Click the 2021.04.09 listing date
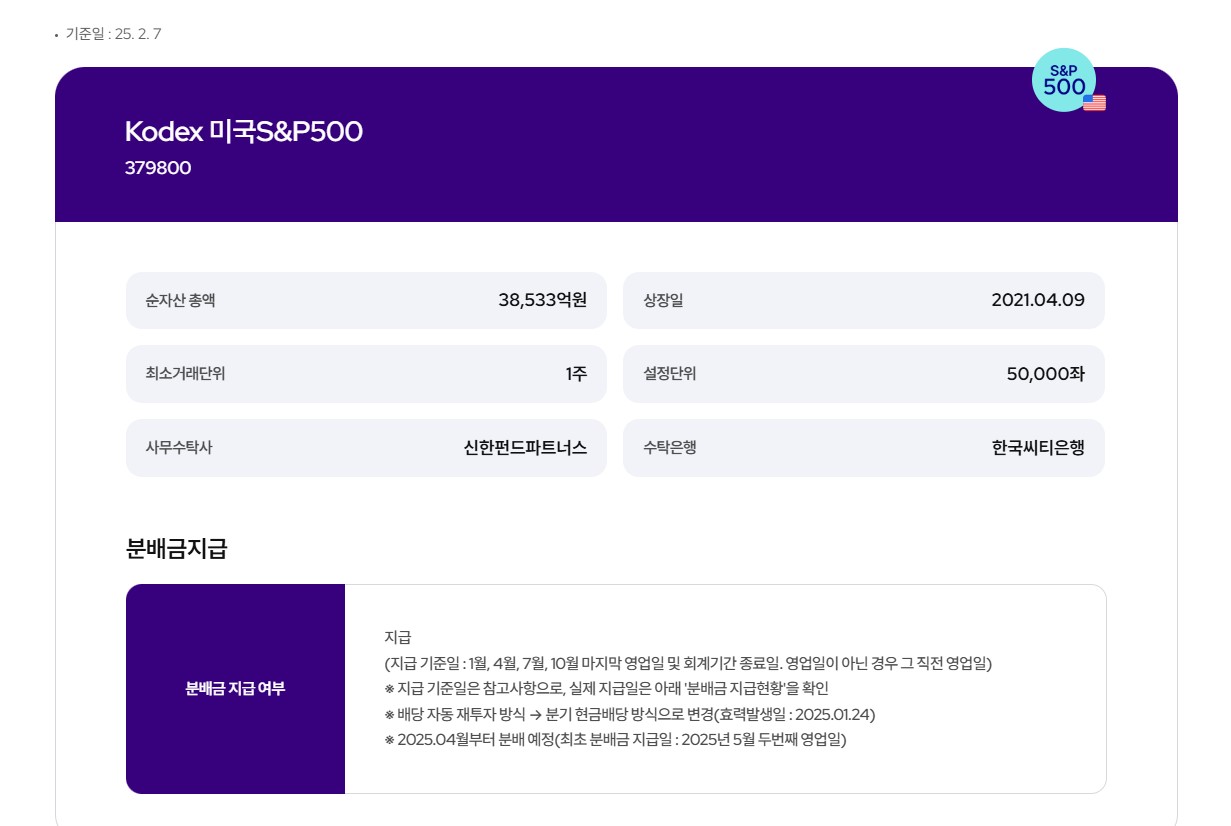Screen dimensions: 1231x826 (1038, 300)
